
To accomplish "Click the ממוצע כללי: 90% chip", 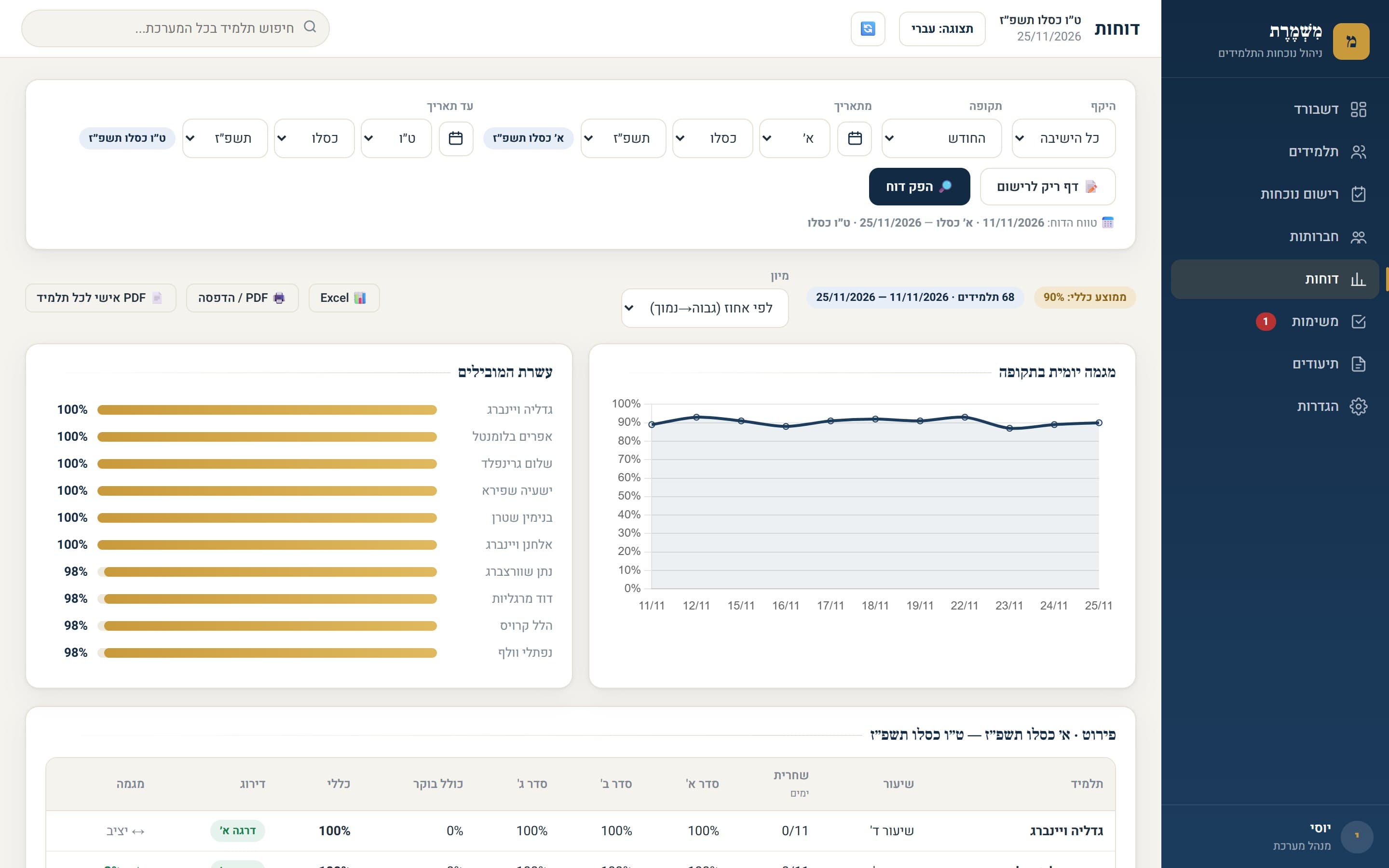I will (1085, 298).
